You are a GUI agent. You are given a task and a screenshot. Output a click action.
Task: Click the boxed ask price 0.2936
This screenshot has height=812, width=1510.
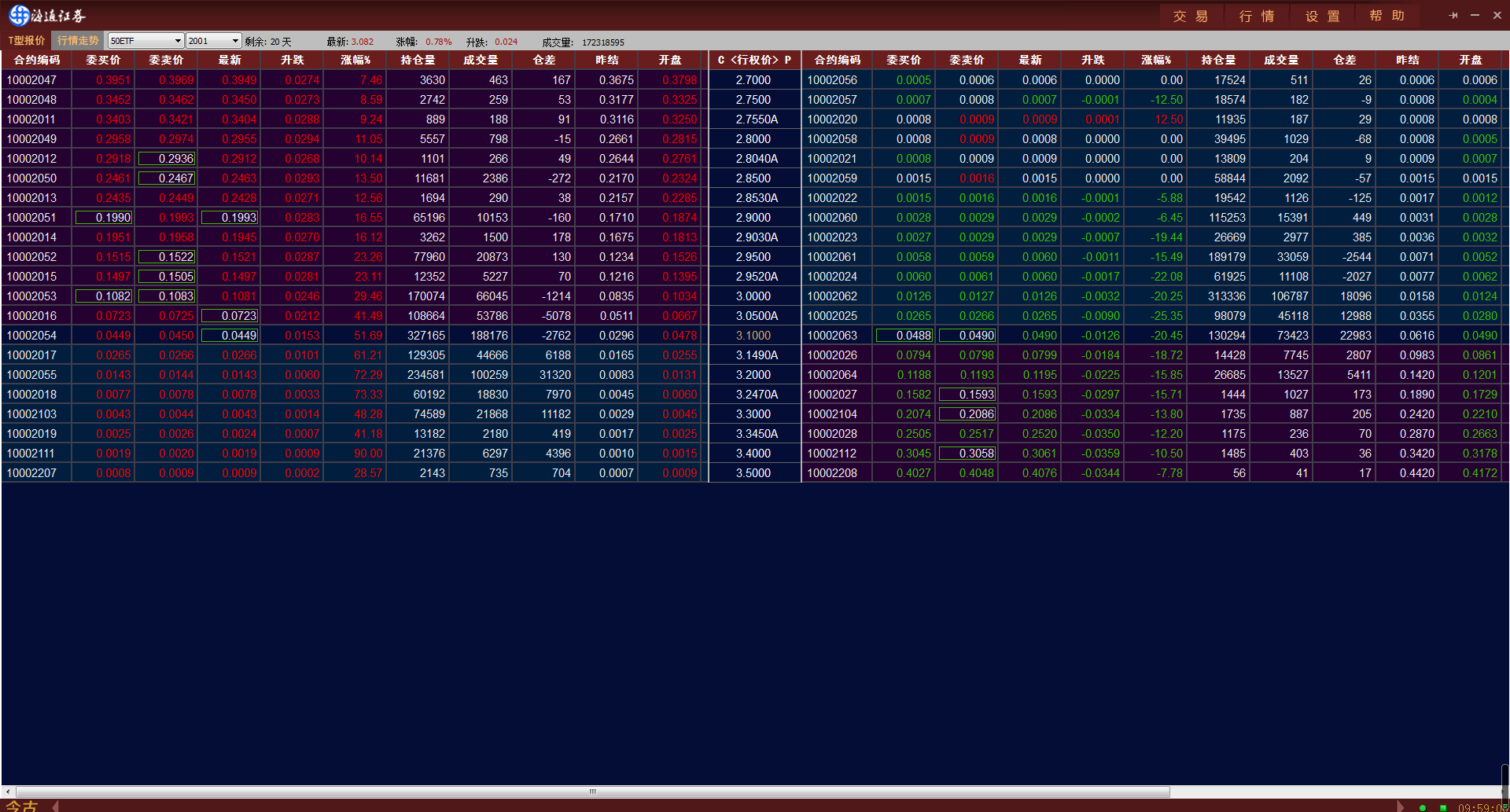point(167,159)
